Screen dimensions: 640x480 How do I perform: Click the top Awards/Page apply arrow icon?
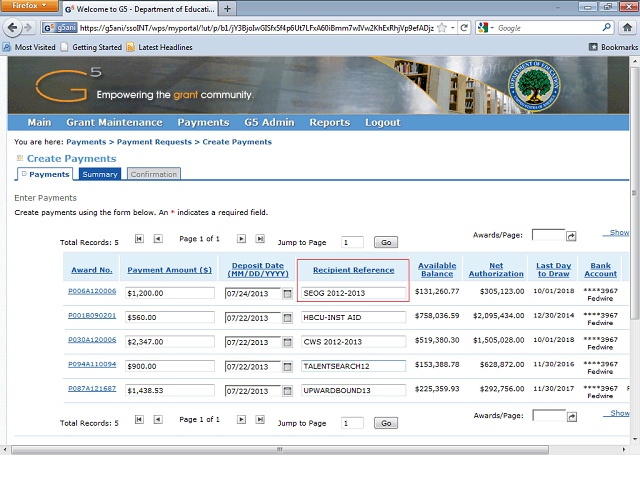tap(572, 235)
